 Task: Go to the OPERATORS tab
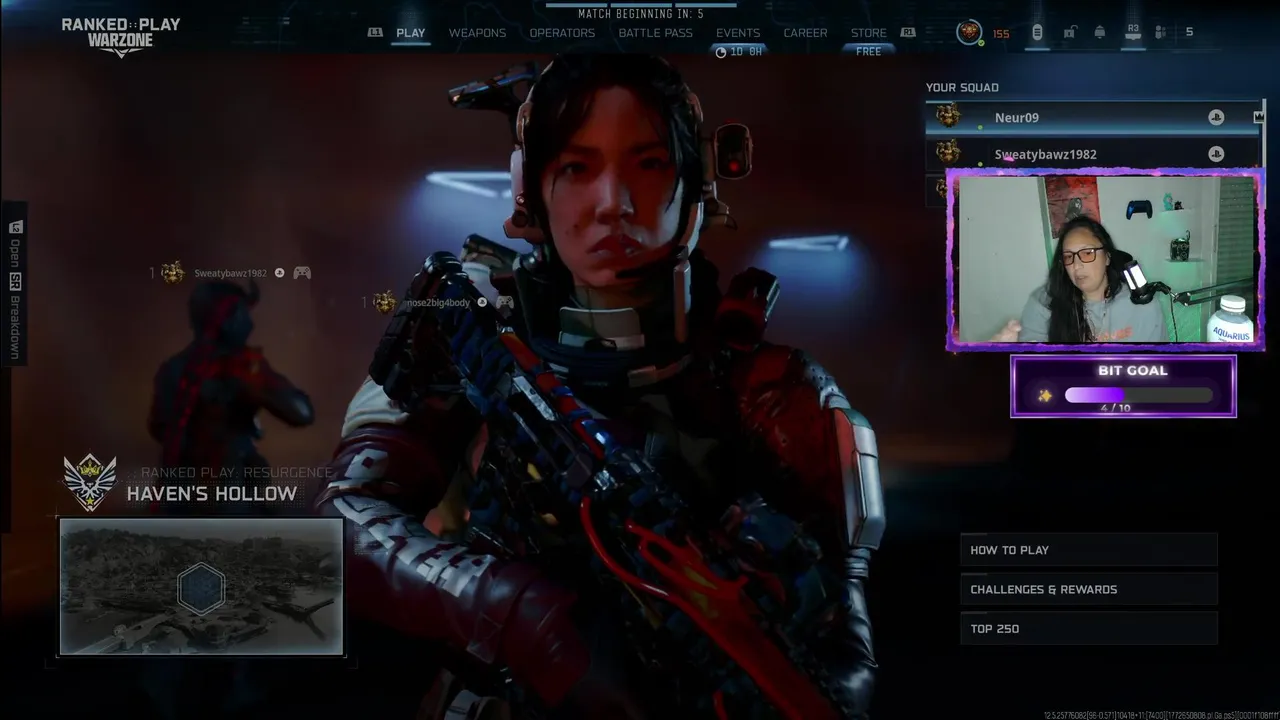[x=562, y=33]
